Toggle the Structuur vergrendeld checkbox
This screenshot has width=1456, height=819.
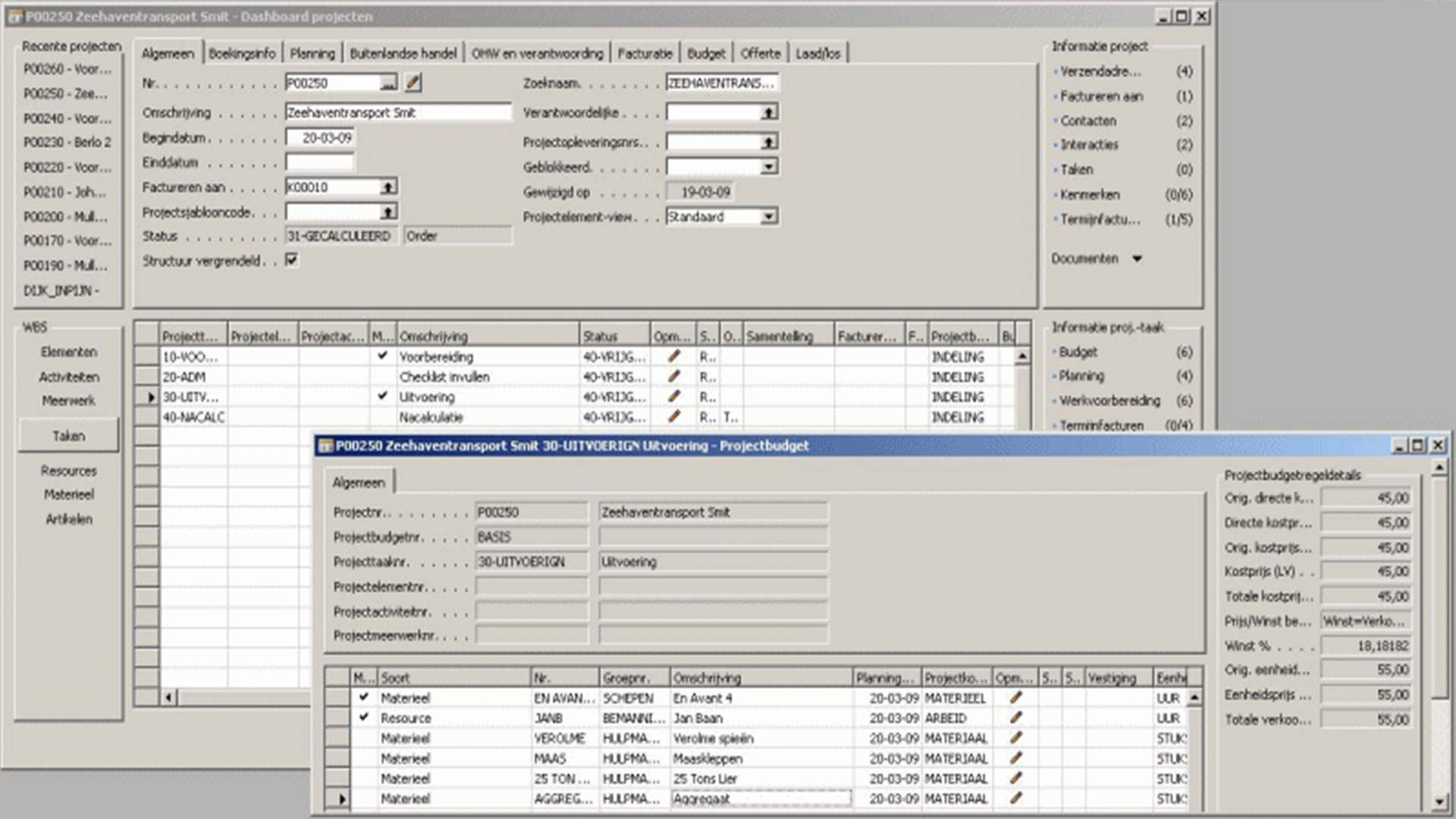(292, 260)
